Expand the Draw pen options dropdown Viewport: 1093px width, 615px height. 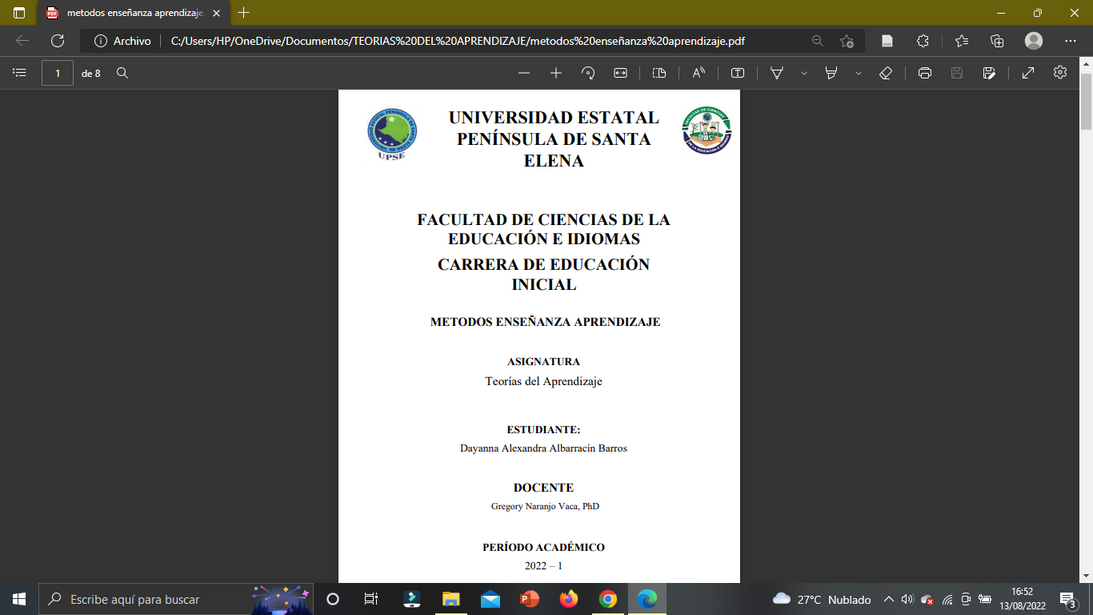click(804, 73)
